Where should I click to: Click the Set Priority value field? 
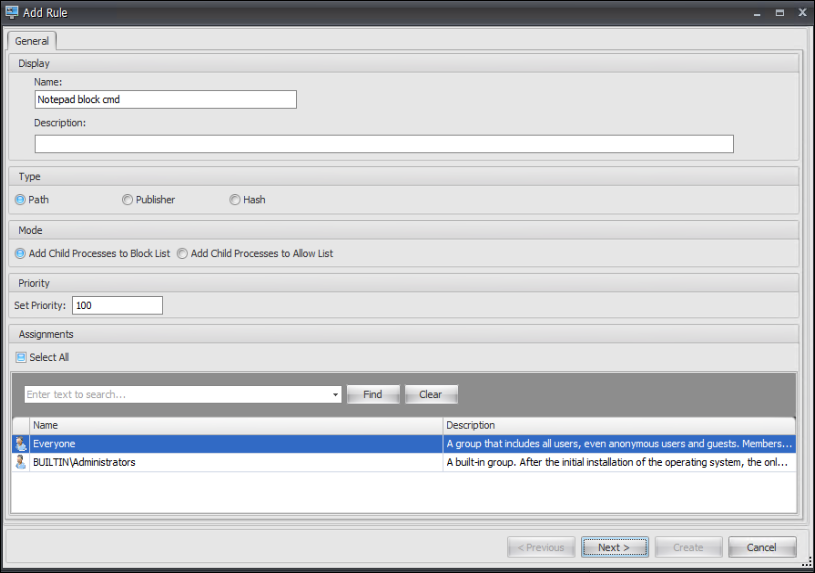coord(117,305)
